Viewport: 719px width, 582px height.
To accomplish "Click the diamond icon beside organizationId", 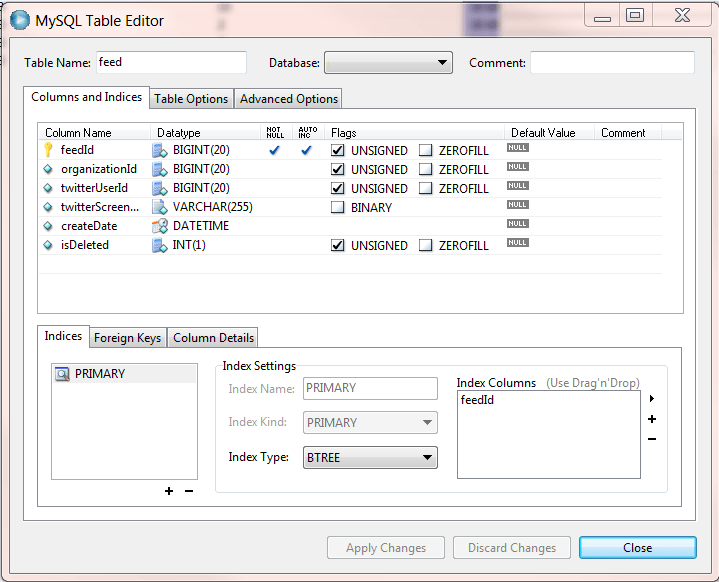I will (48, 169).
